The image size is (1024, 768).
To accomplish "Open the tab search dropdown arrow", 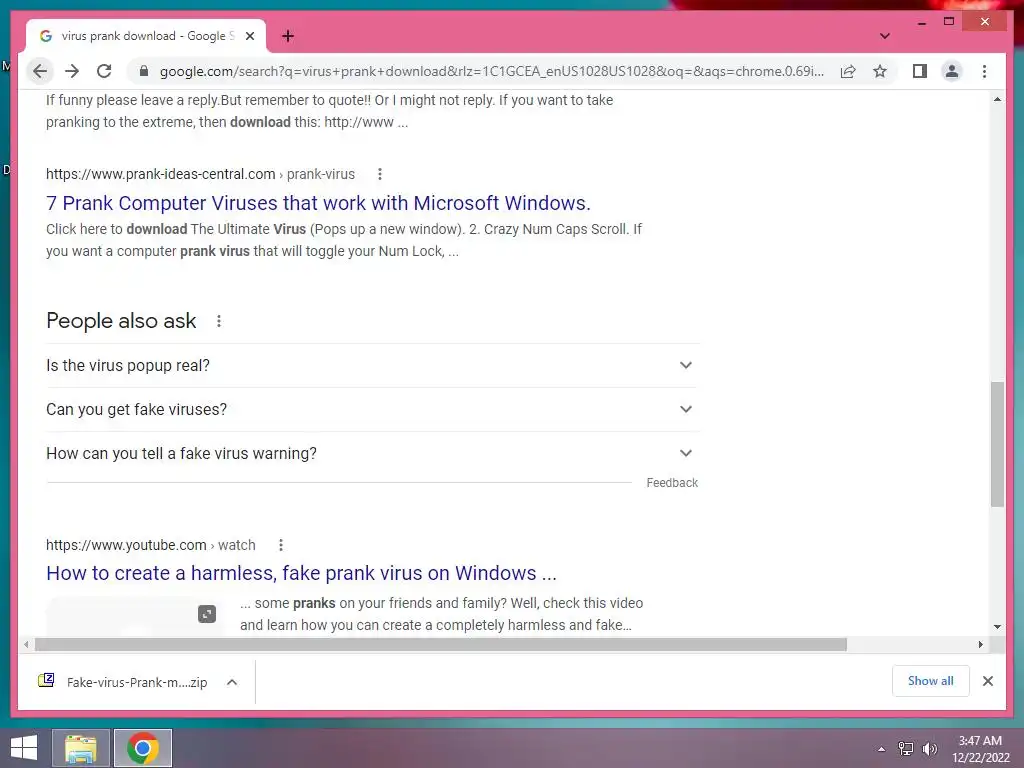I will coord(884,36).
